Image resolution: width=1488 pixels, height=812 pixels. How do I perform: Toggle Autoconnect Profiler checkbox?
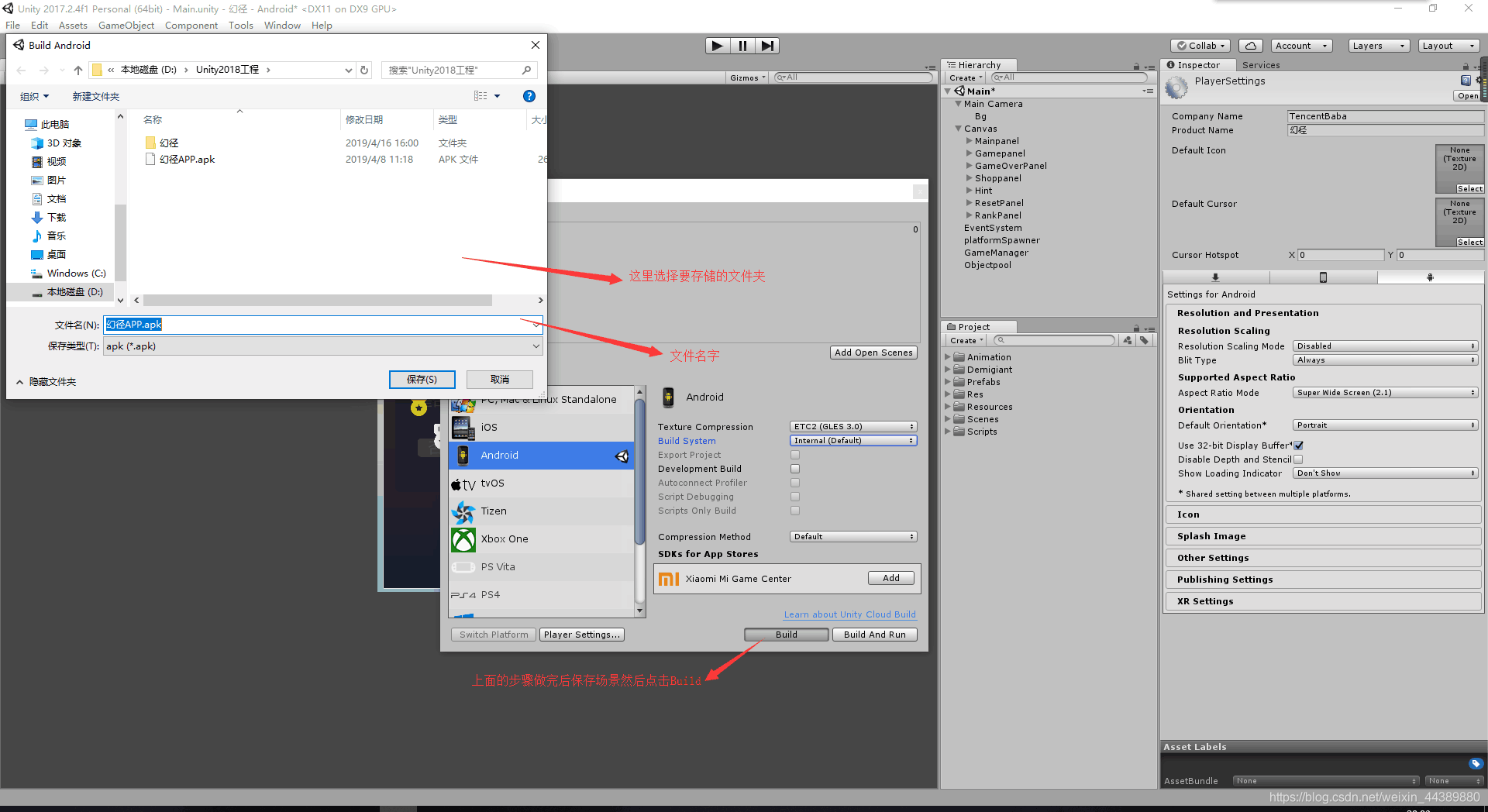click(795, 483)
